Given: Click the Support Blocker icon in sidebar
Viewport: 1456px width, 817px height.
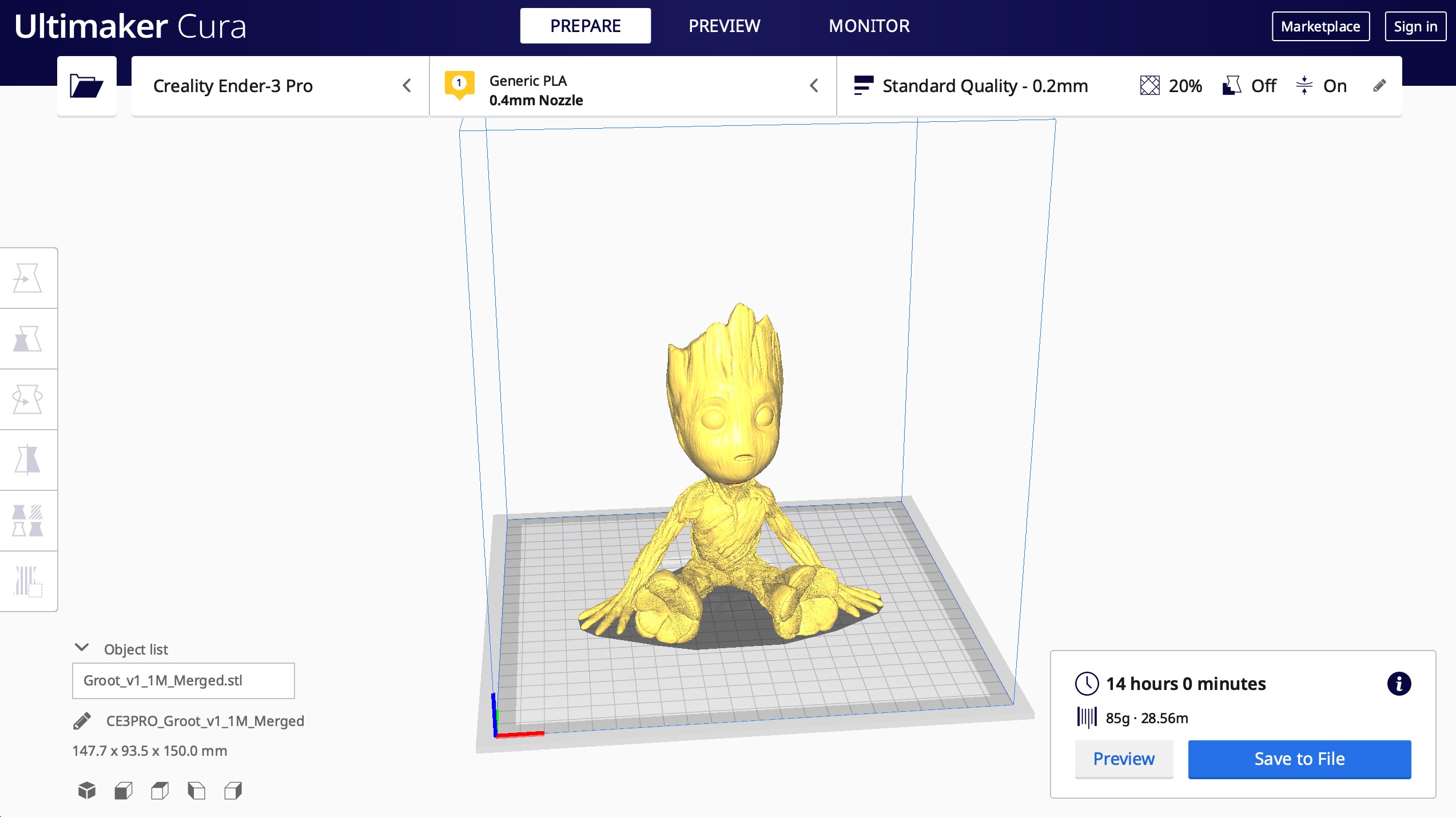Looking at the screenshot, I should tap(27, 580).
